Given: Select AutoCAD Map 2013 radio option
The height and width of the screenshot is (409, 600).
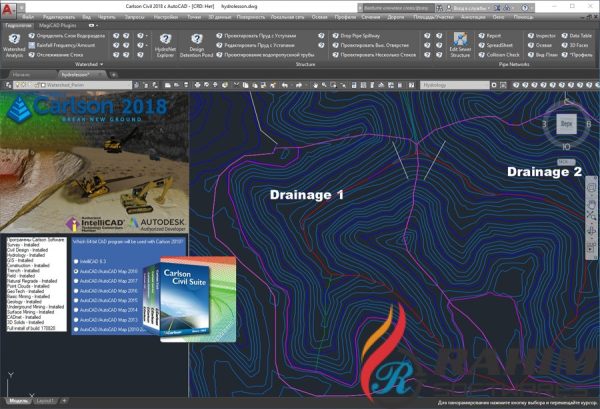Looking at the screenshot, I should pos(76,319).
